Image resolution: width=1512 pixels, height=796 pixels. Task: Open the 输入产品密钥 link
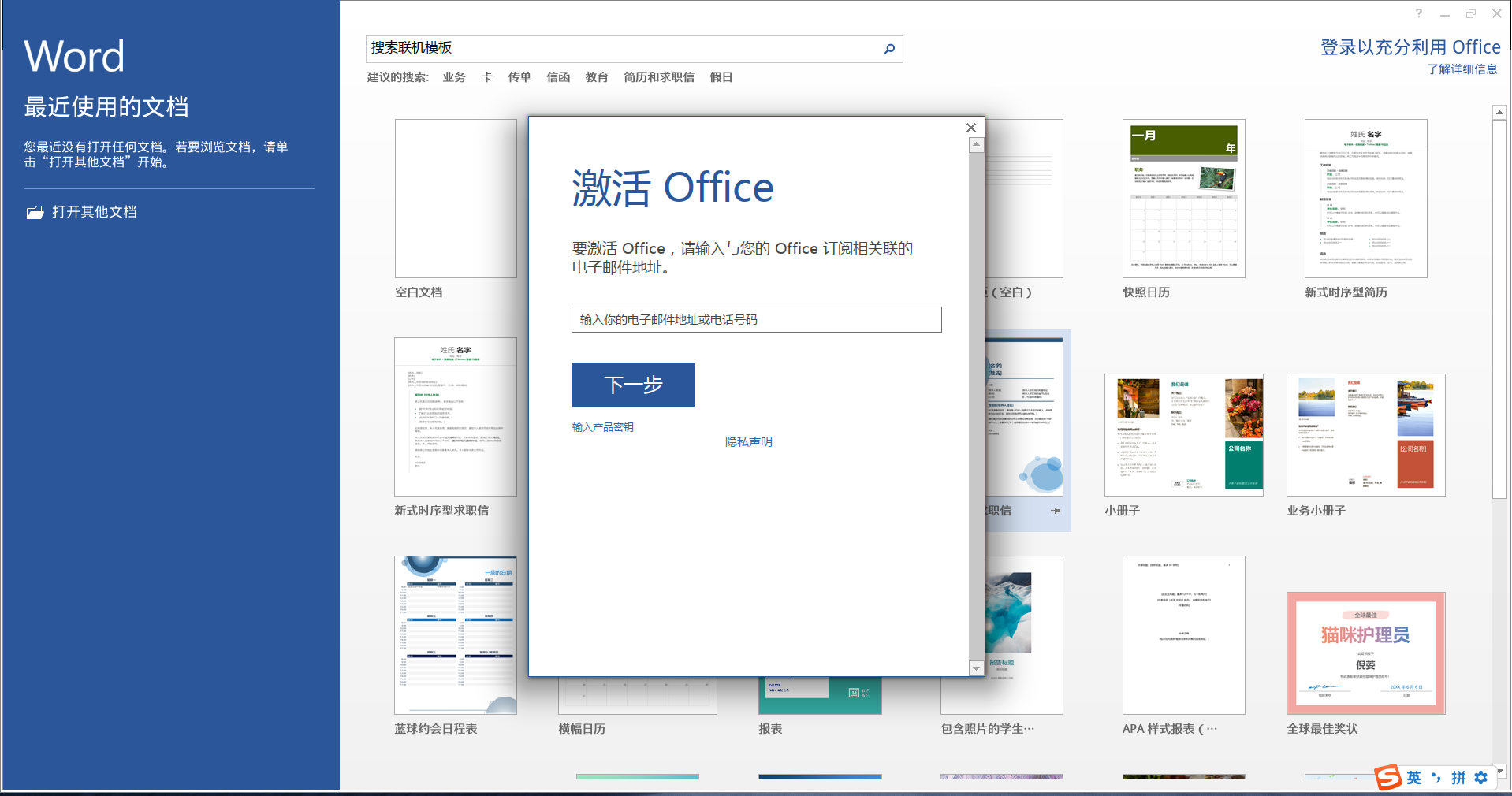tap(603, 427)
